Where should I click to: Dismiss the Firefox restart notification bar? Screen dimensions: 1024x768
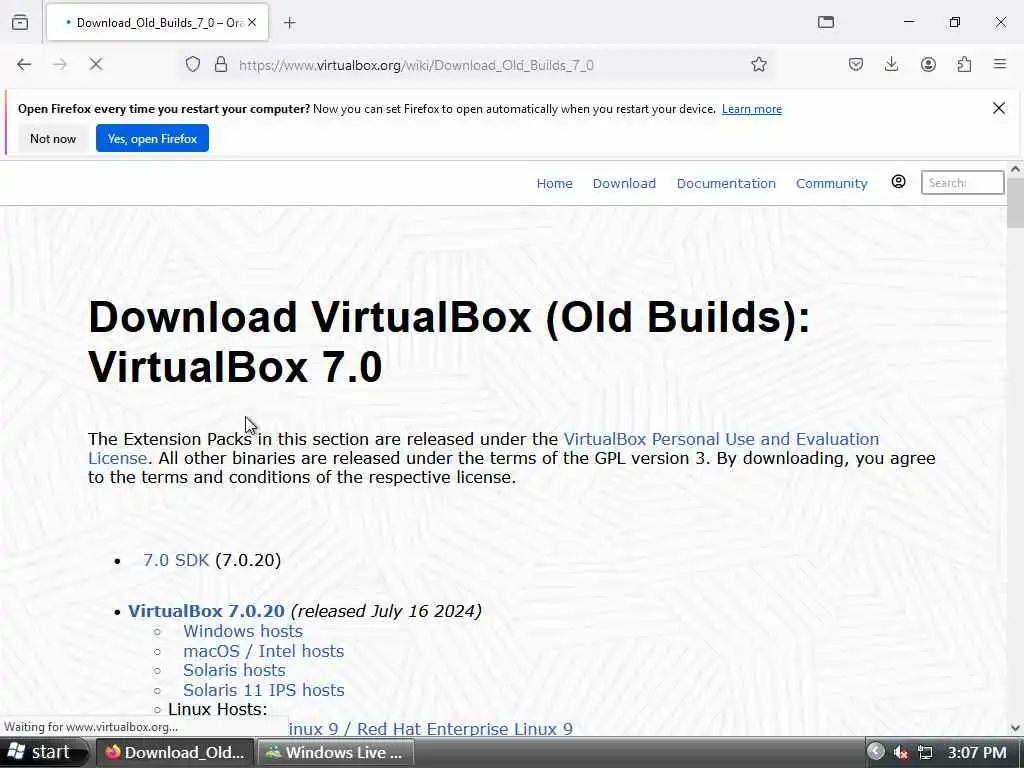coord(999,108)
